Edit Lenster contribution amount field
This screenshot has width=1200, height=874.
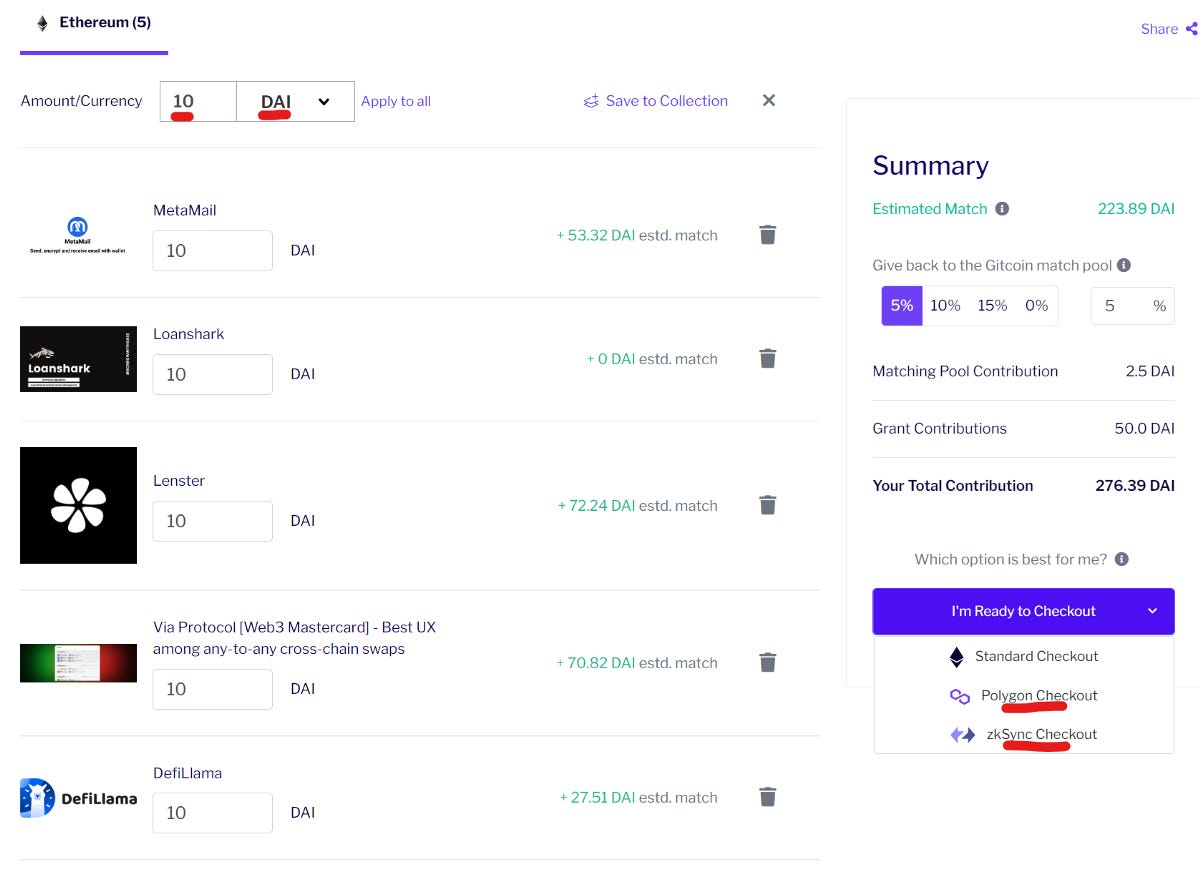pos(212,521)
